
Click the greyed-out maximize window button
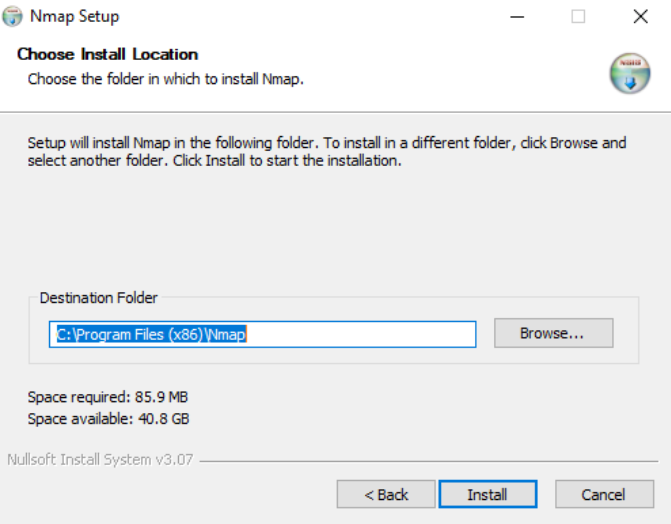pyautogui.click(x=578, y=17)
